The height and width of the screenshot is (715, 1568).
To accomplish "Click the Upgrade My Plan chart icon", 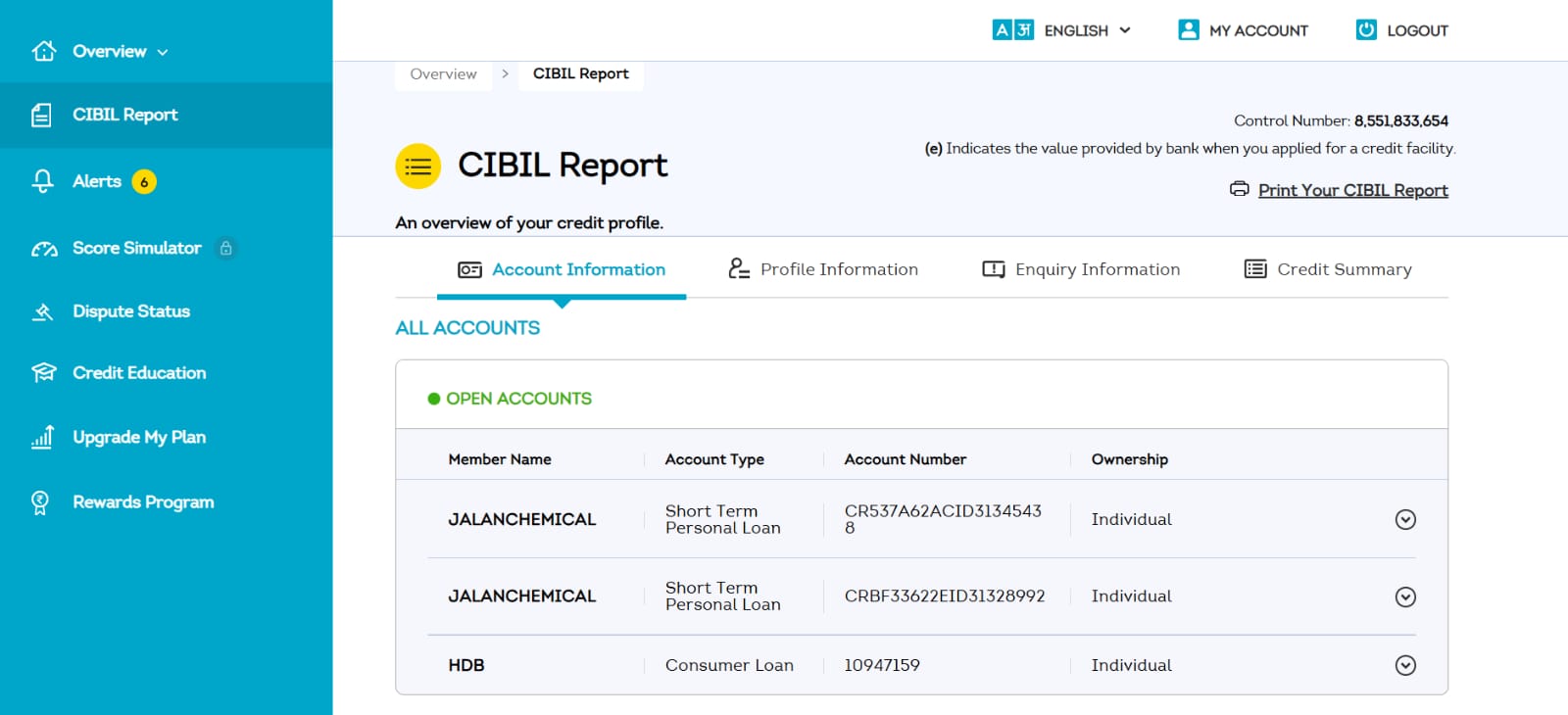I will click(42, 437).
